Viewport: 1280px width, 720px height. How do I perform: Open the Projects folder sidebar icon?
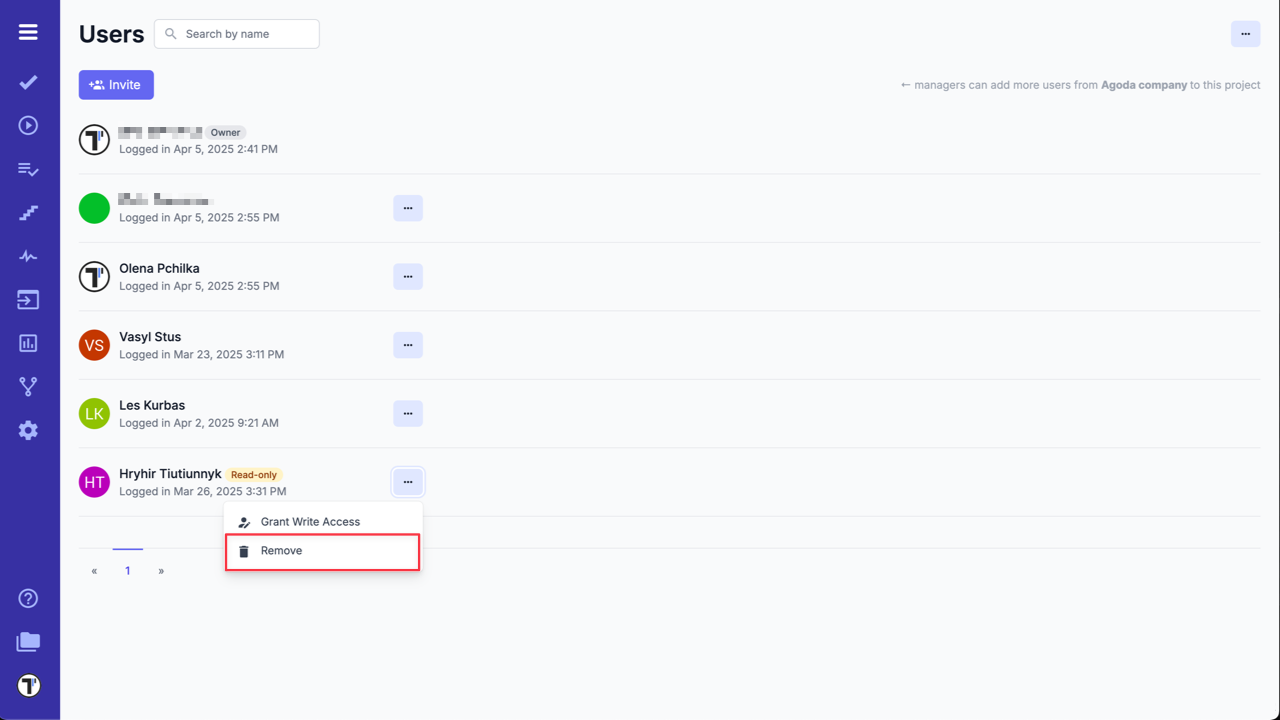(x=28, y=642)
